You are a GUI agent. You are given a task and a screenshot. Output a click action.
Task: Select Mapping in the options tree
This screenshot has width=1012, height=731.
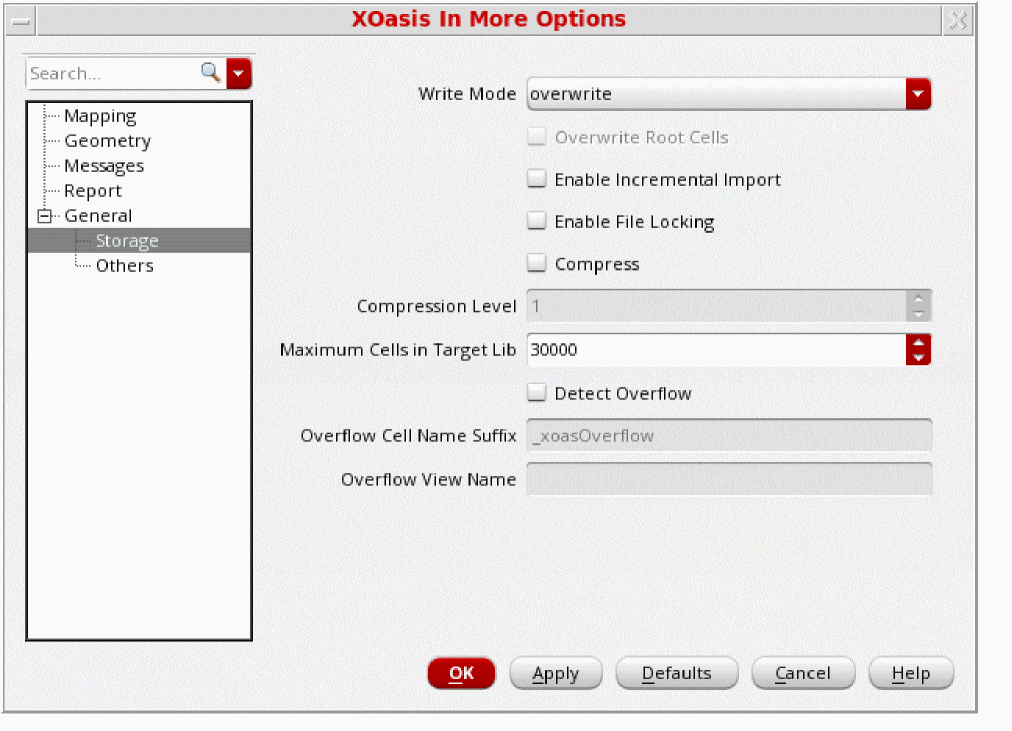point(100,116)
